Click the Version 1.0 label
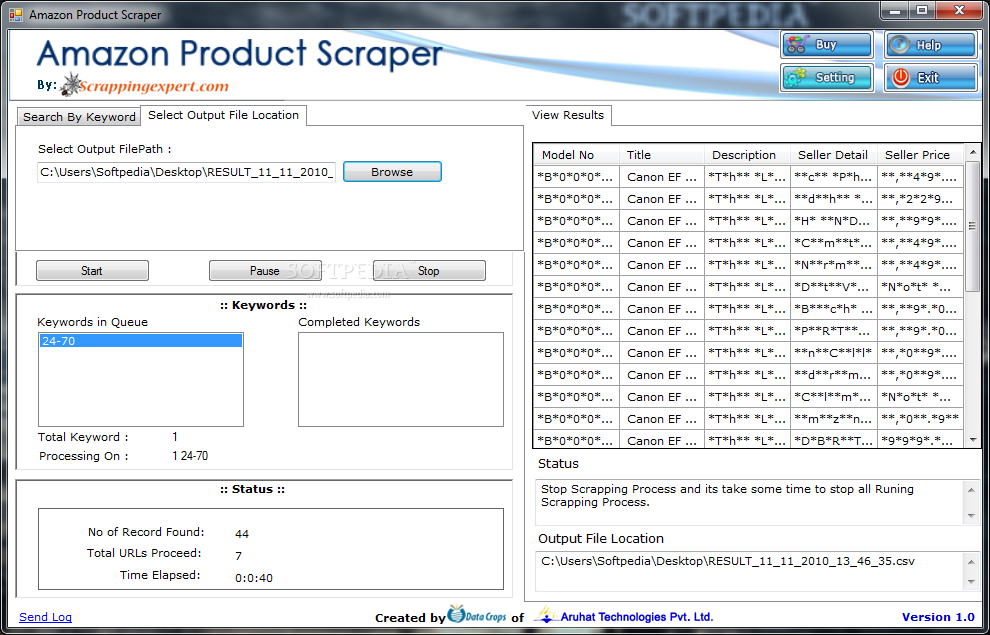 pos(938,617)
